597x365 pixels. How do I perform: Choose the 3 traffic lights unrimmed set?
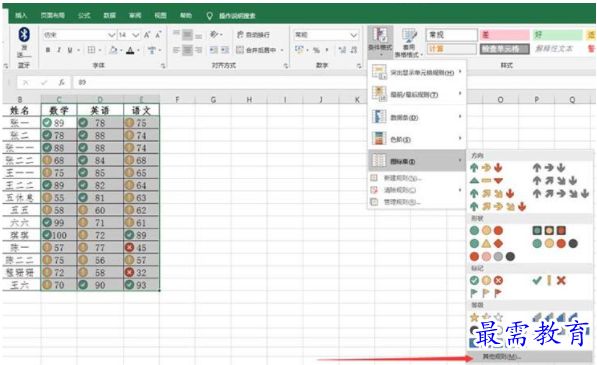click(x=486, y=230)
